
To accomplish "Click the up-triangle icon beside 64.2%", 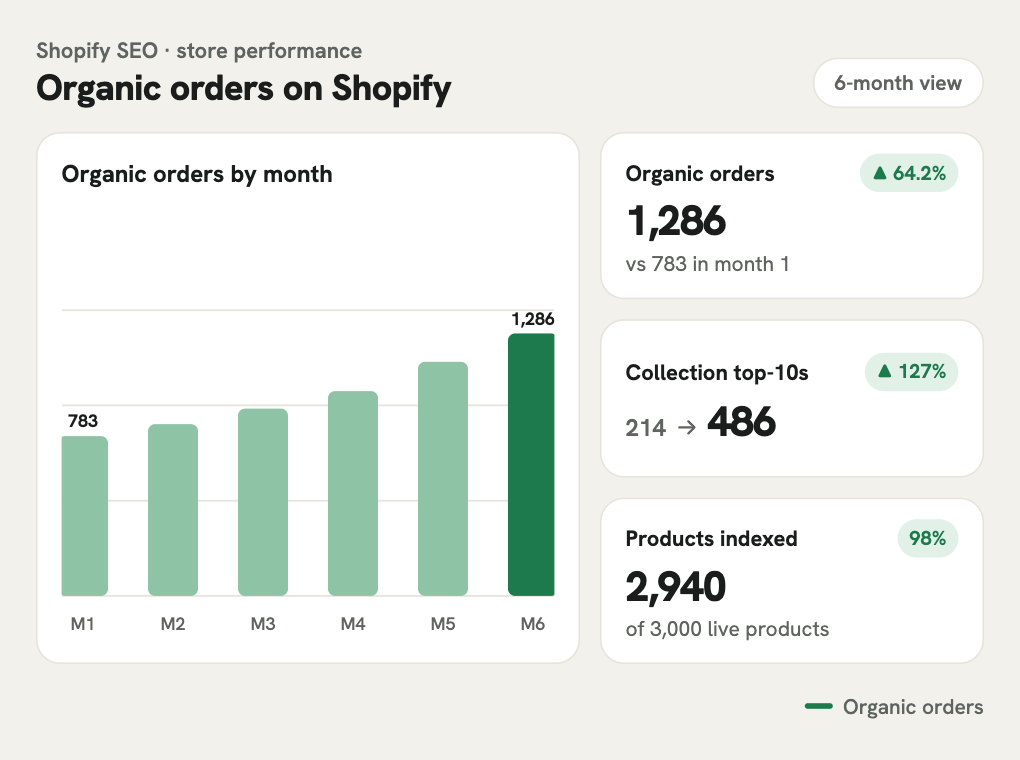I will [x=880, y=172].
